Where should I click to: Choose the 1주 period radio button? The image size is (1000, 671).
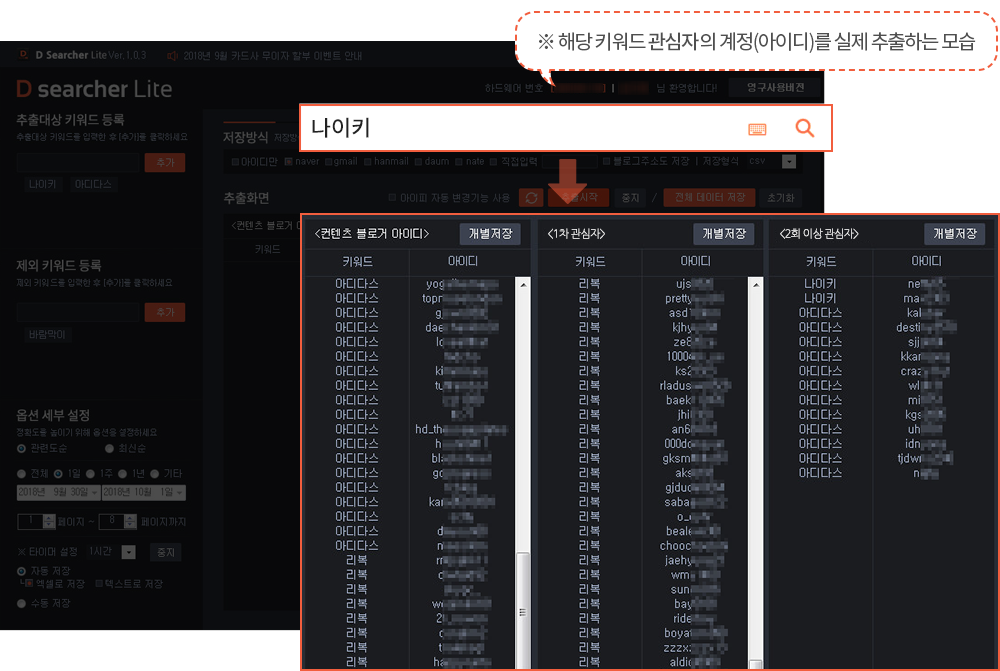click(90, 474)
